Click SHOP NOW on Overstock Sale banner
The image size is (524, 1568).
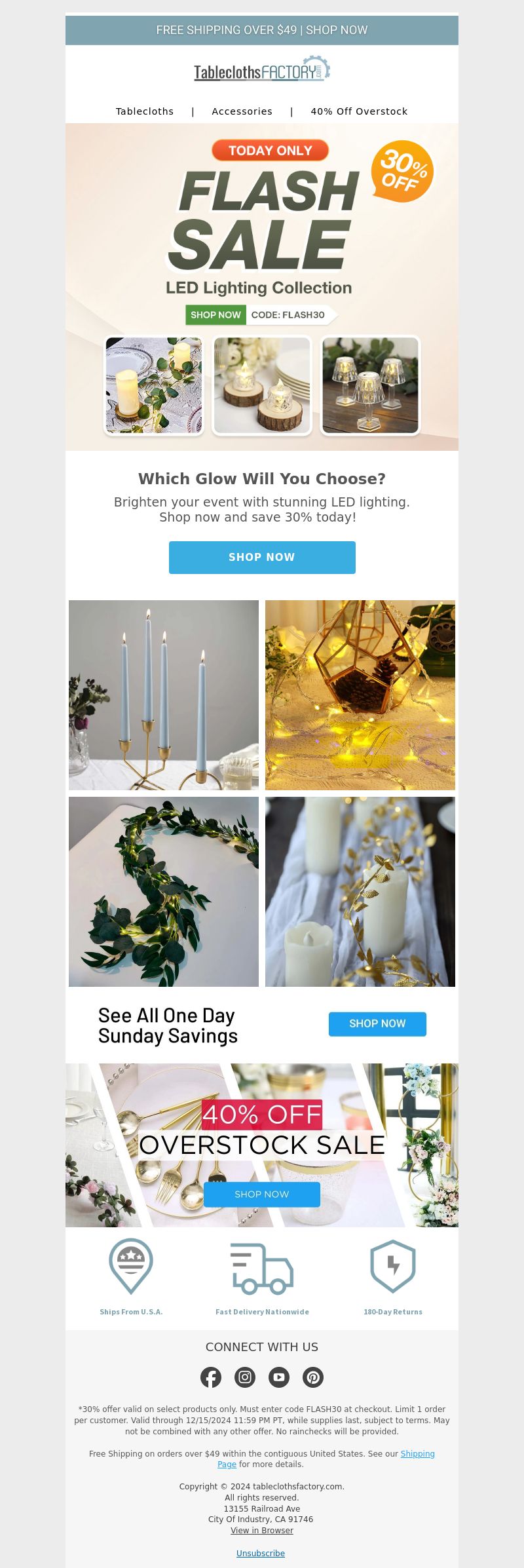(262, 1195)
